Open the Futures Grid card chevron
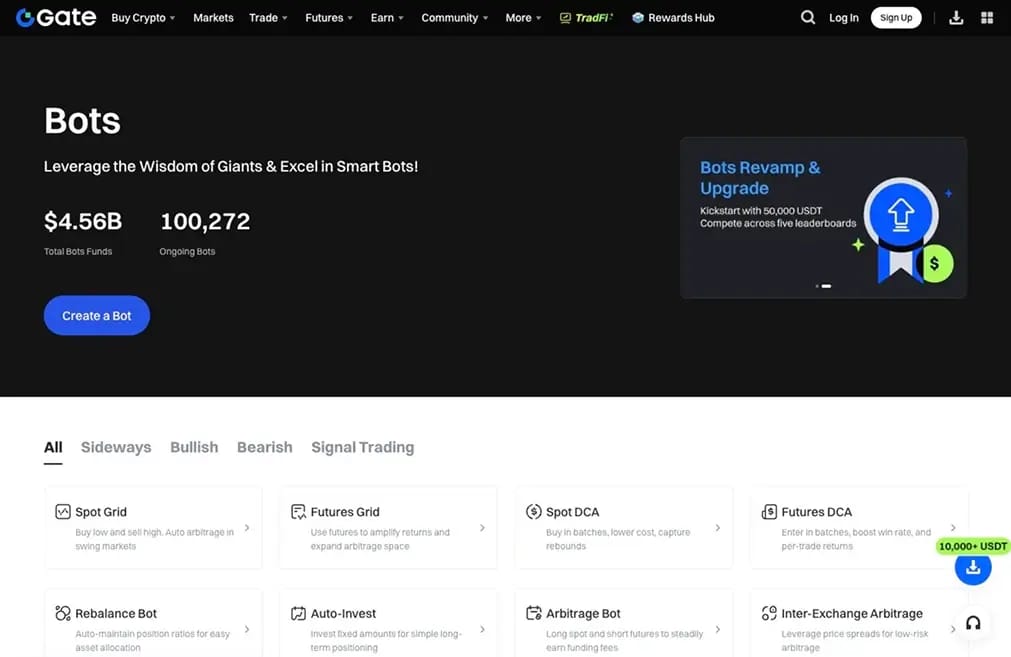The width and height of the screenshot is (1011, 657). pos(482,528)
